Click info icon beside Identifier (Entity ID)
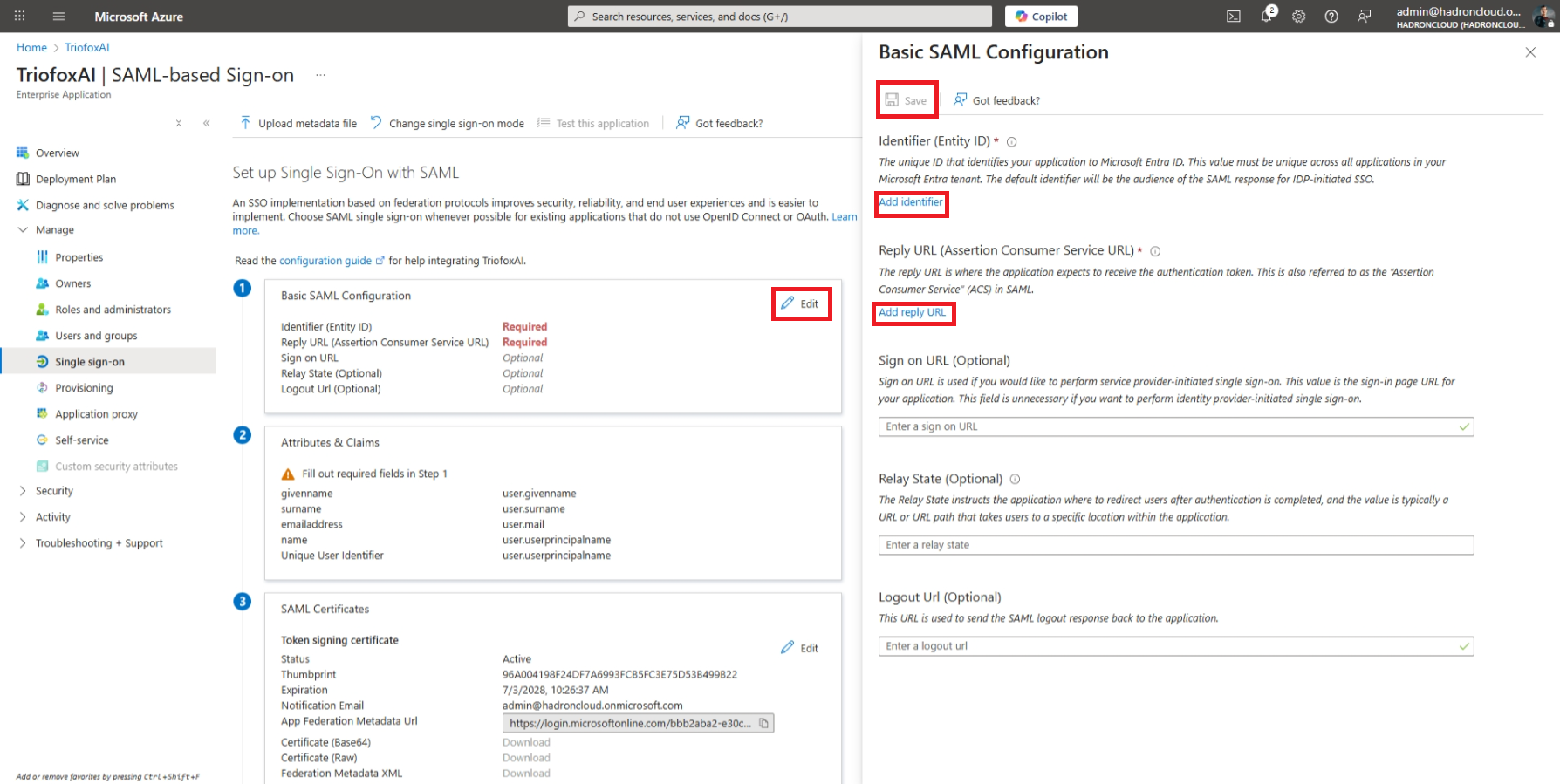The image size is (1560, 784). point(1012,141)
